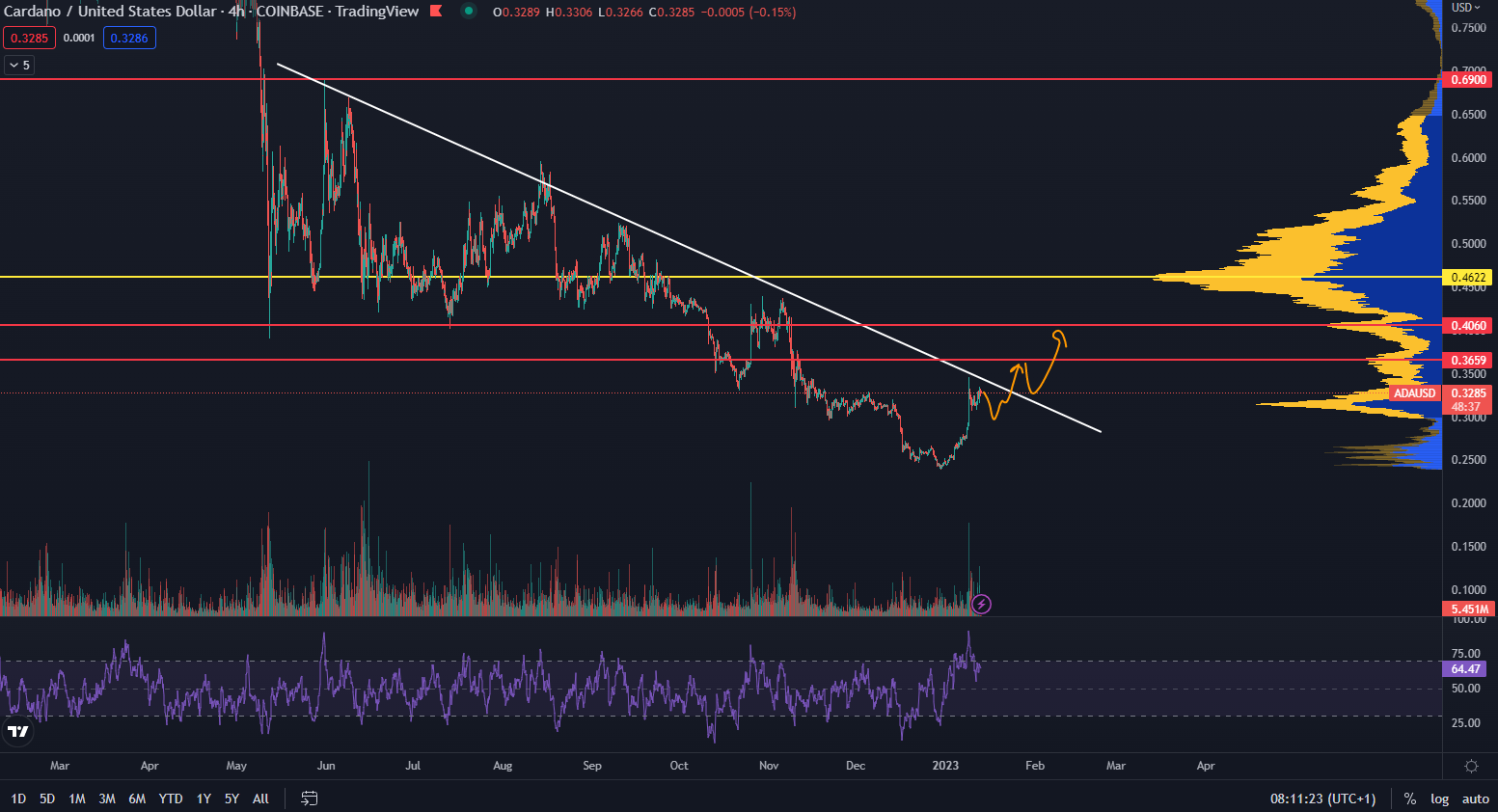Open the USD currency dropdown
The height and width of the screenshot is (812, 1498).
click(x=1466, y=8)
